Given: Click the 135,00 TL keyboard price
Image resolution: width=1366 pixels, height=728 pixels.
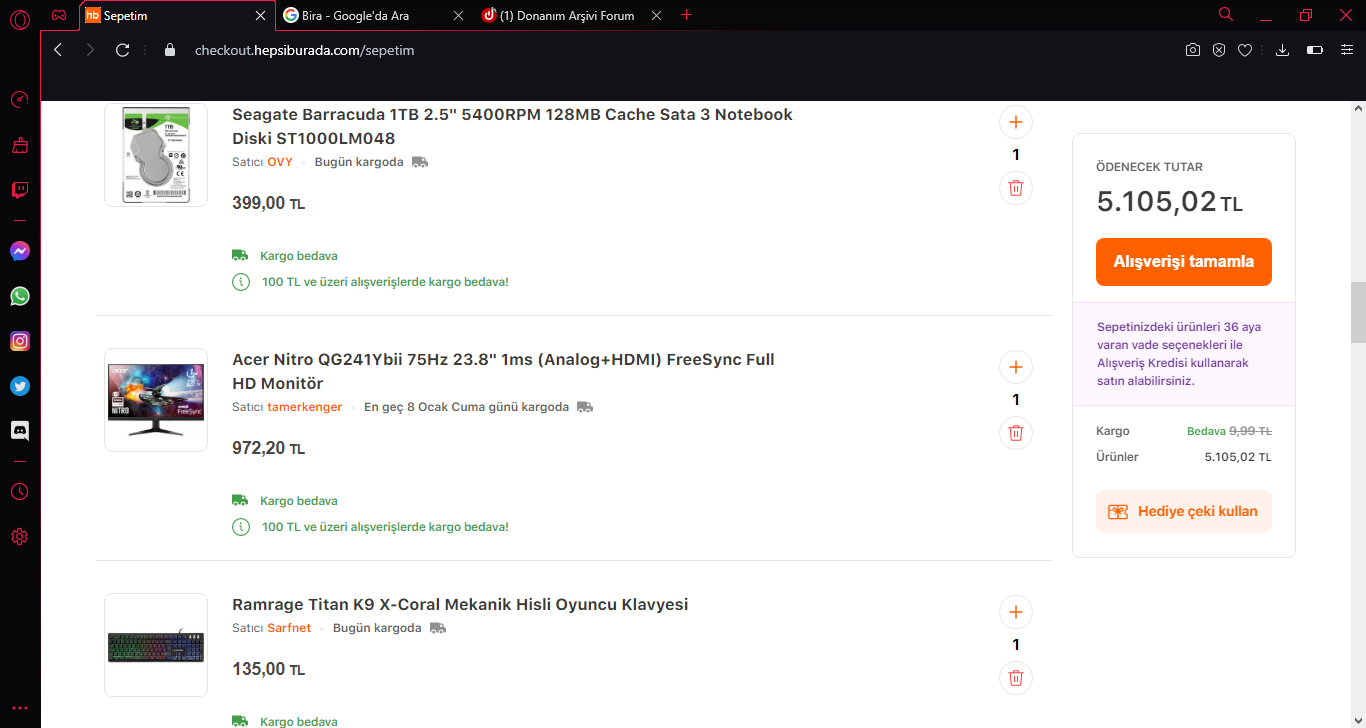Looking at the screenshot, I should (268, 669).
